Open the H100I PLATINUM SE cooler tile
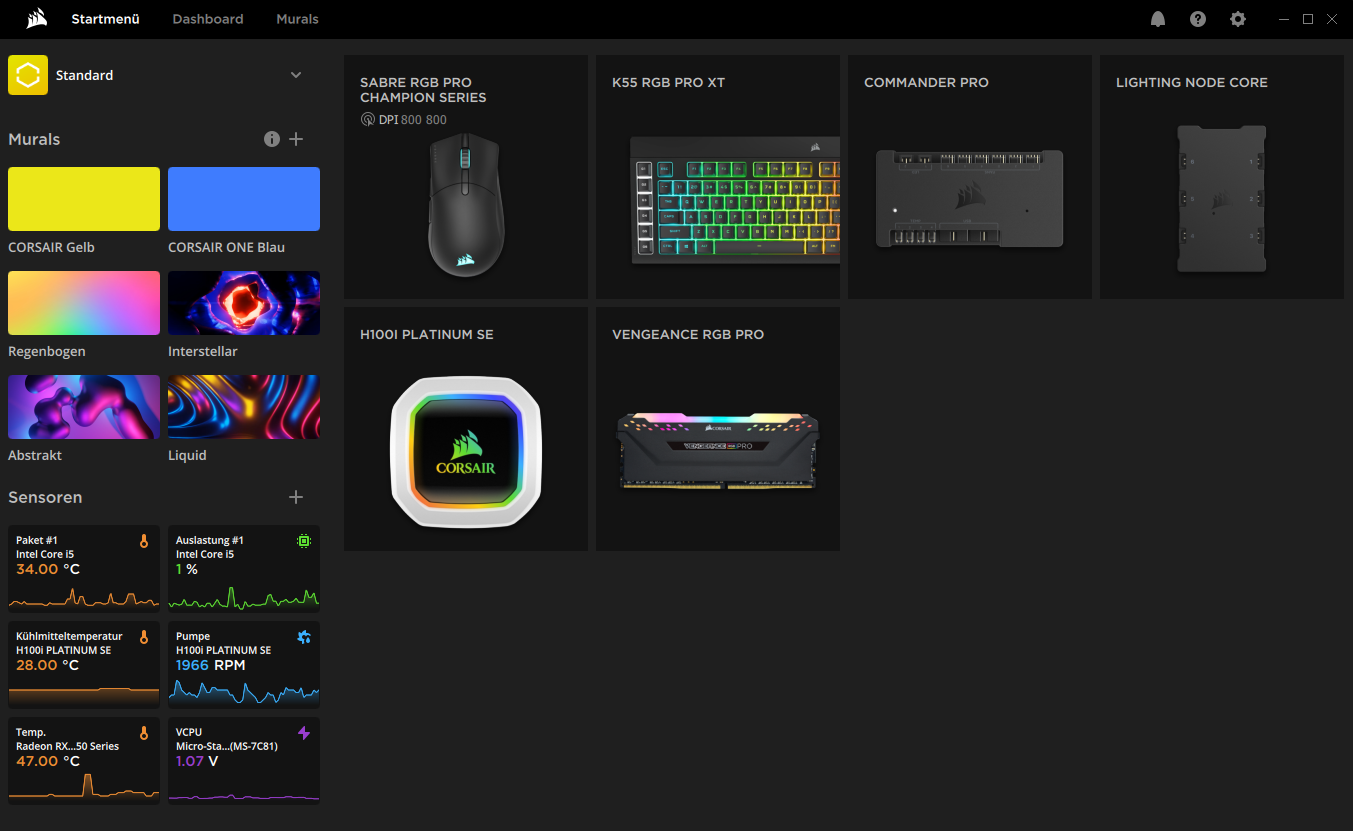This screenshot has width=1353, height=831. 466,429
